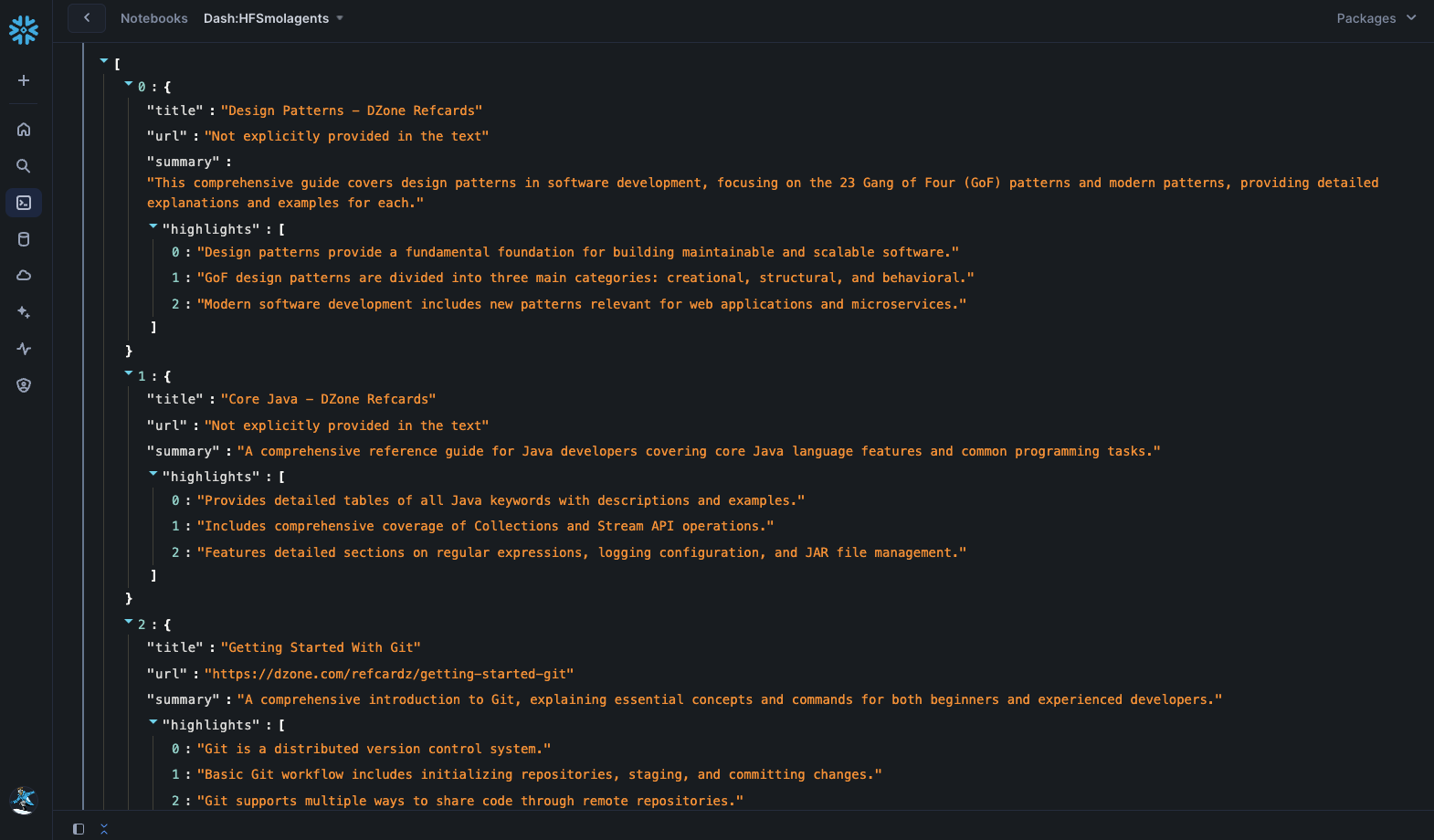
Task: Click the back arrow button
Action: (x=87, y=17)
